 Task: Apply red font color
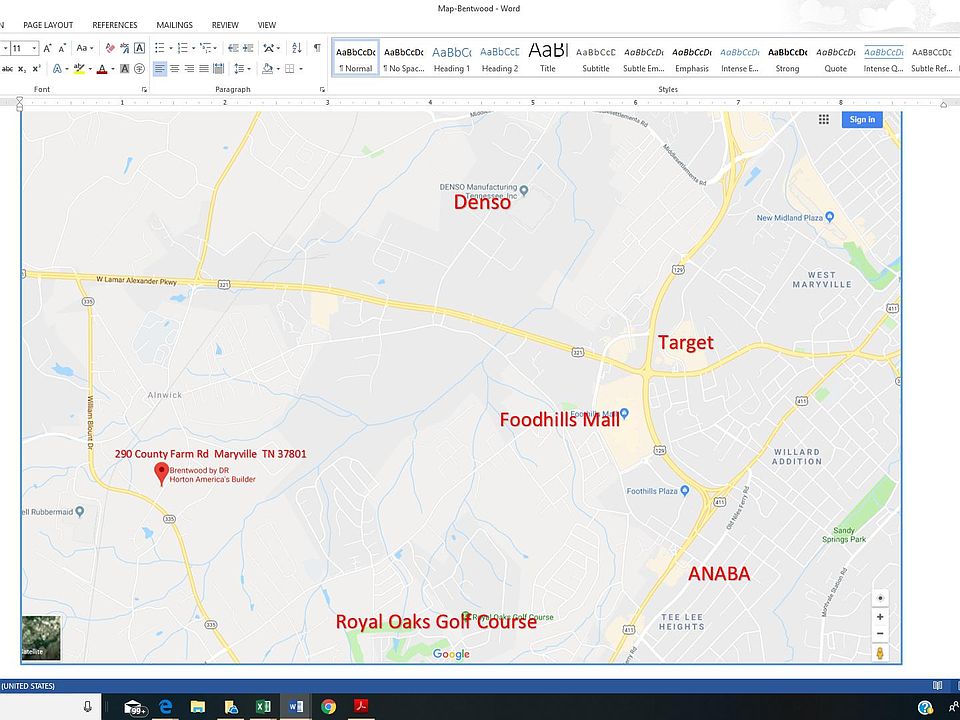pos(102,69)
